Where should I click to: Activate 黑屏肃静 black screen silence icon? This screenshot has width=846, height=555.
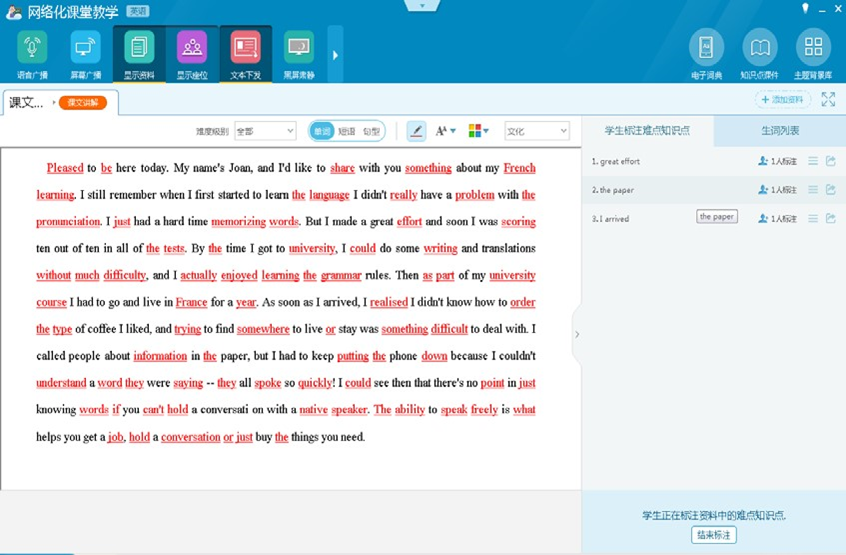point(299,48)
